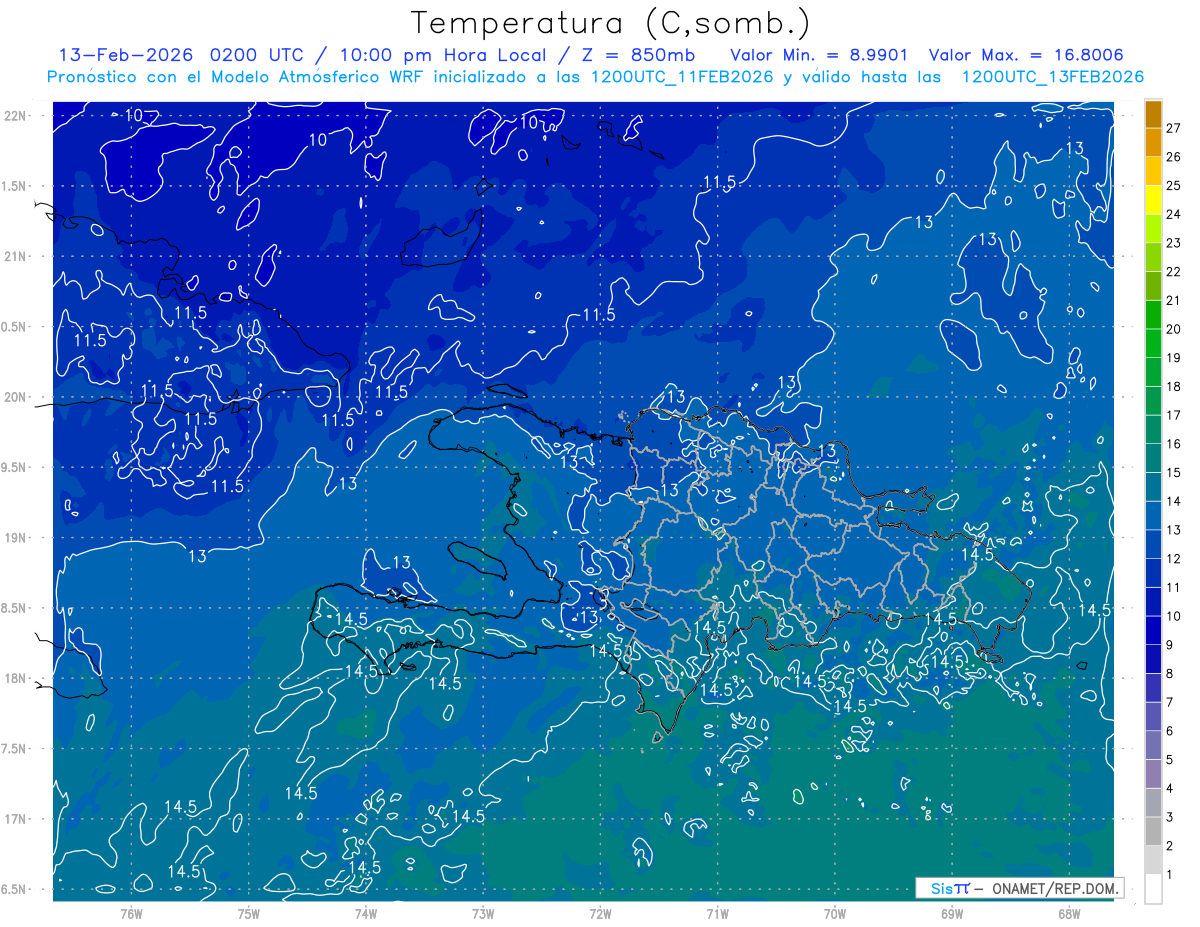This screenshot has width=1200, height=927.
Task: Click the color scale label "27"
Action: 1174,128
